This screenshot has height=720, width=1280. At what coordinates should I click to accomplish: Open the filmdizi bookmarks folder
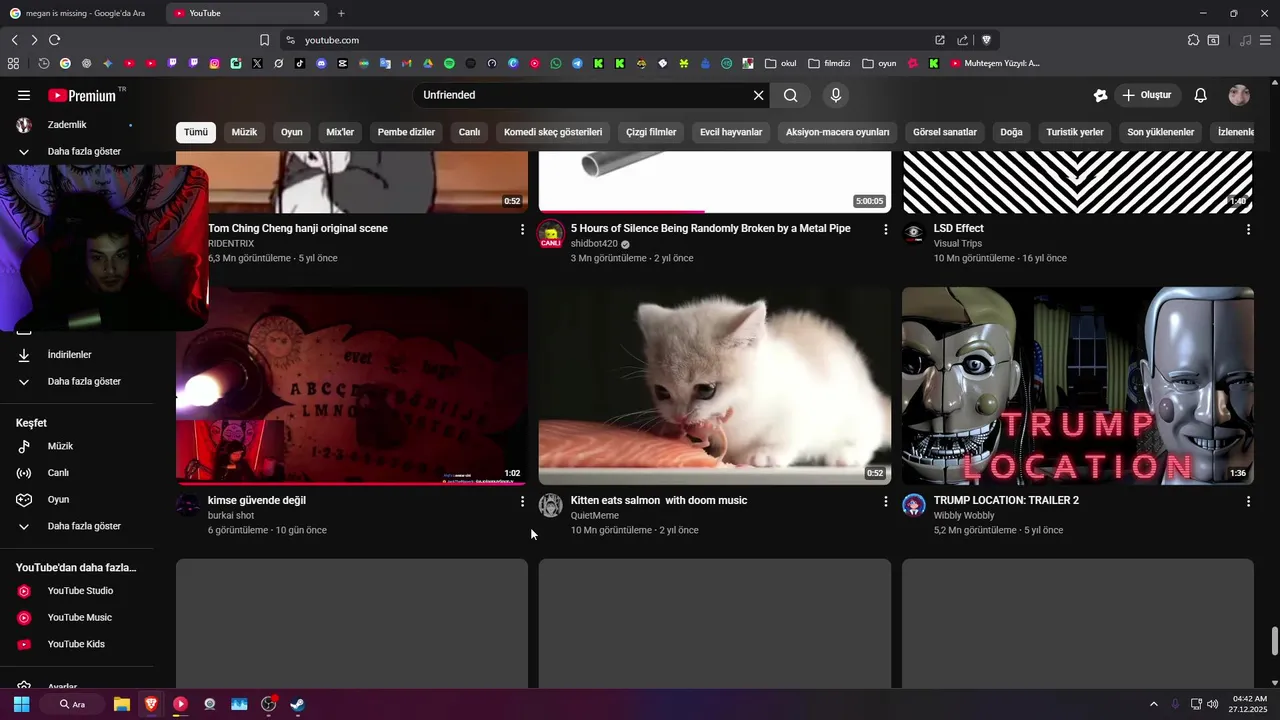(829, 63)
